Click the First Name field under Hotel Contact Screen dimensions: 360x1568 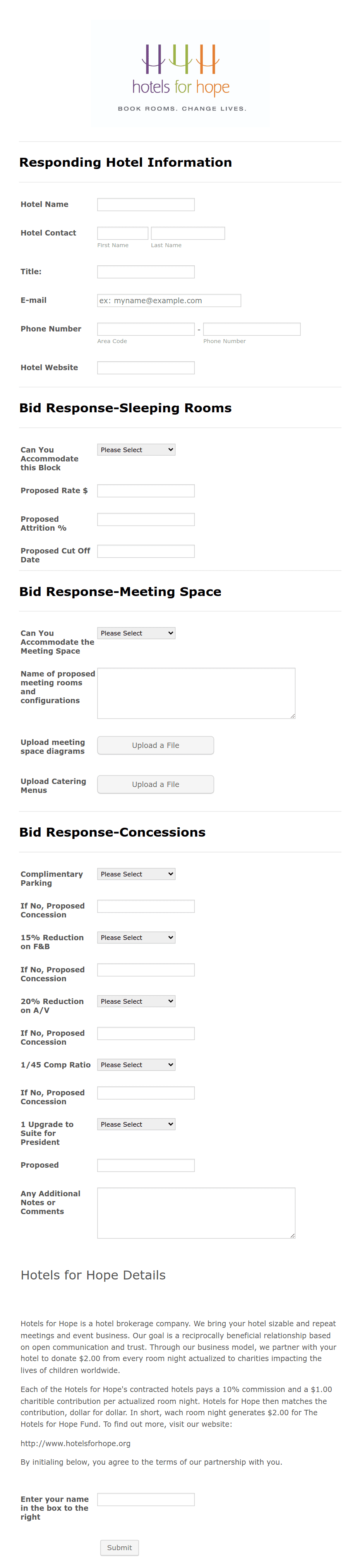(x=122, y=232)
